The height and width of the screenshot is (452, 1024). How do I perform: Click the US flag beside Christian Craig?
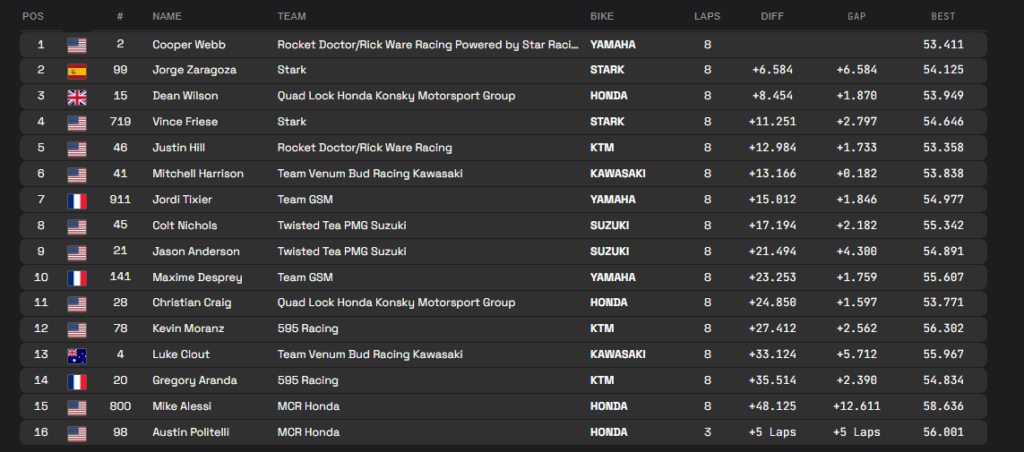[77, 304]
